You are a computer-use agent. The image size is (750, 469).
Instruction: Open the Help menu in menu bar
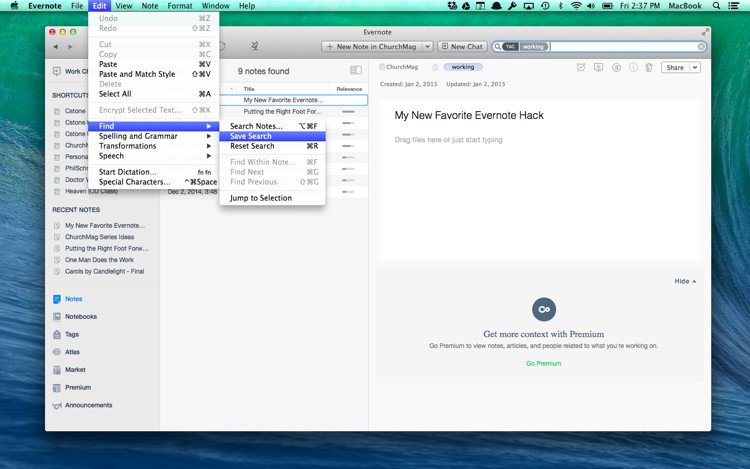click(247, 6)
